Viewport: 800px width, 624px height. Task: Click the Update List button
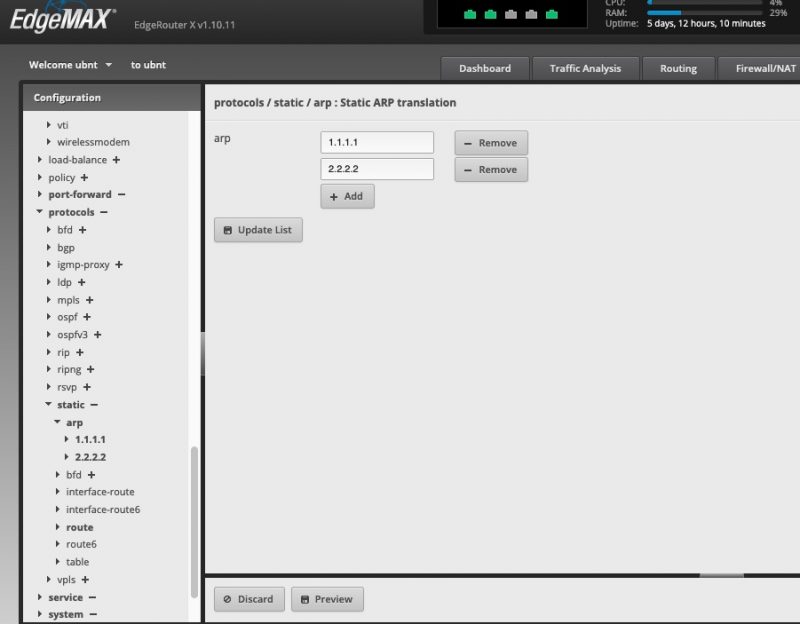(258, 230)
